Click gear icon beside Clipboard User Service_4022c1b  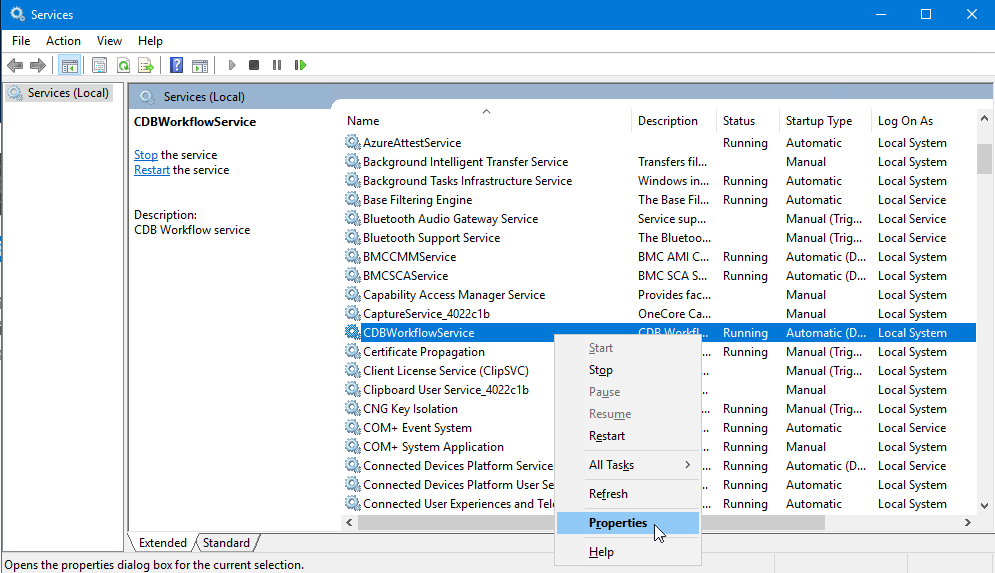click(352, 390)
